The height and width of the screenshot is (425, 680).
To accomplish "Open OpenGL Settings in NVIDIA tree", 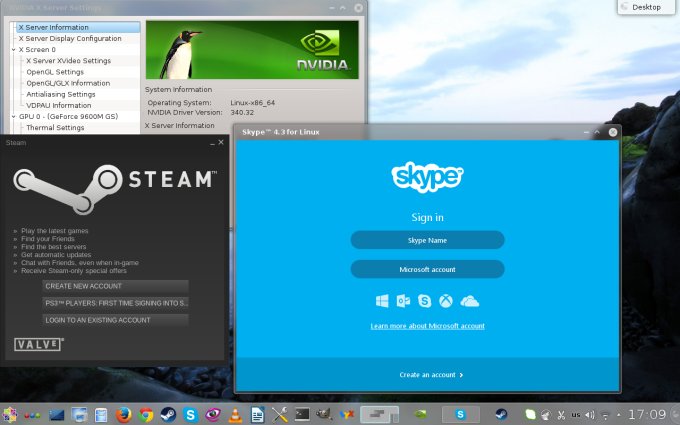I will tap(55, 72).
